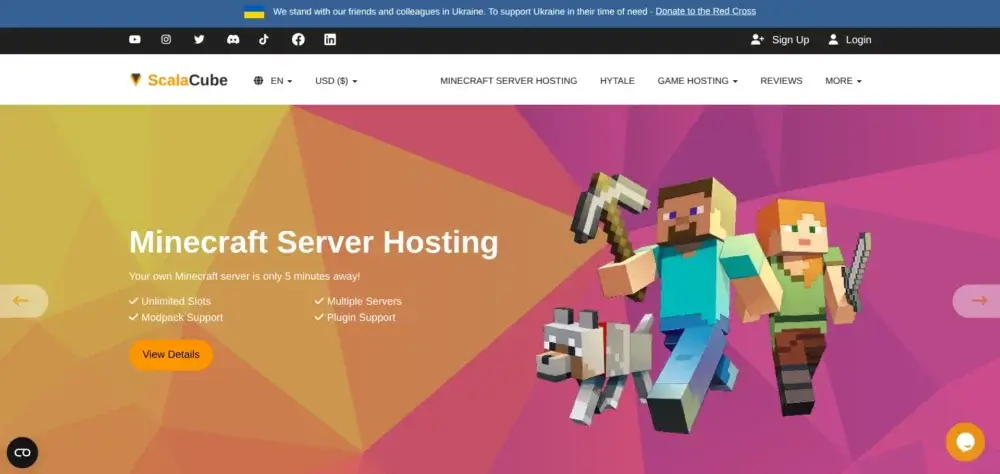Go to next slide arrow

tap(978, 300)
